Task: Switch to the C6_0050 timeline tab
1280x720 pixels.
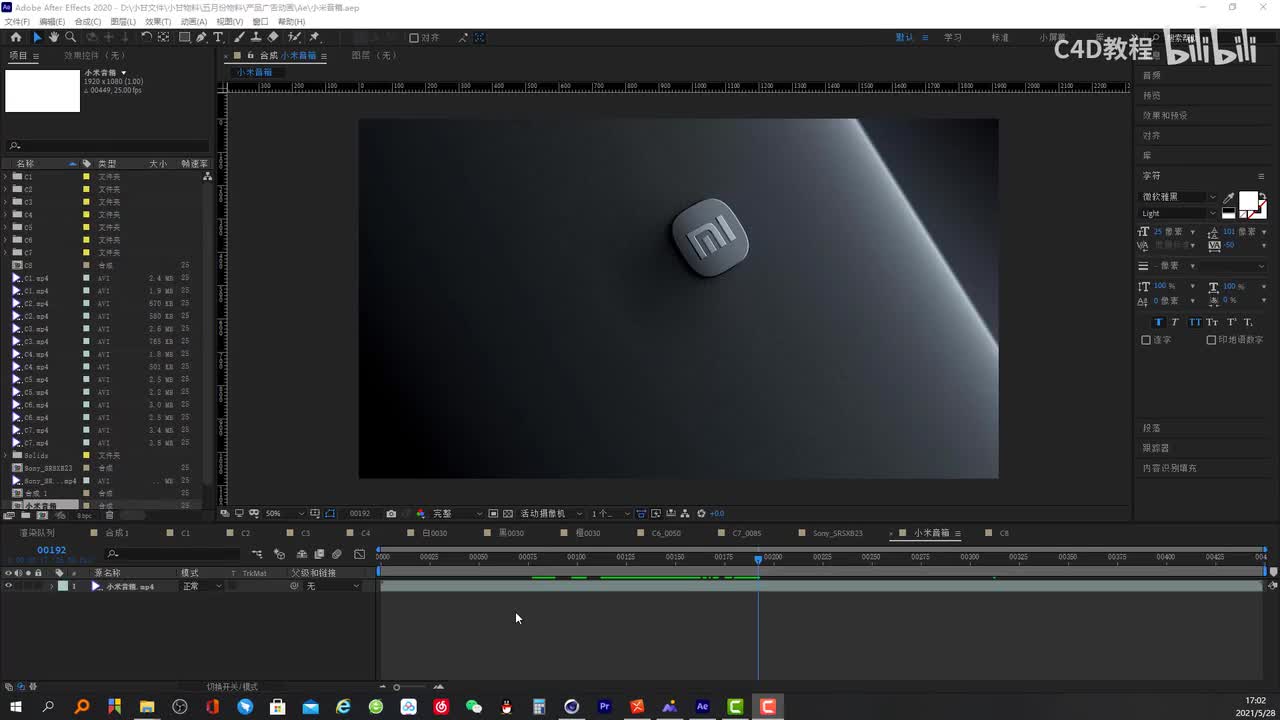Action: [666, 533]
